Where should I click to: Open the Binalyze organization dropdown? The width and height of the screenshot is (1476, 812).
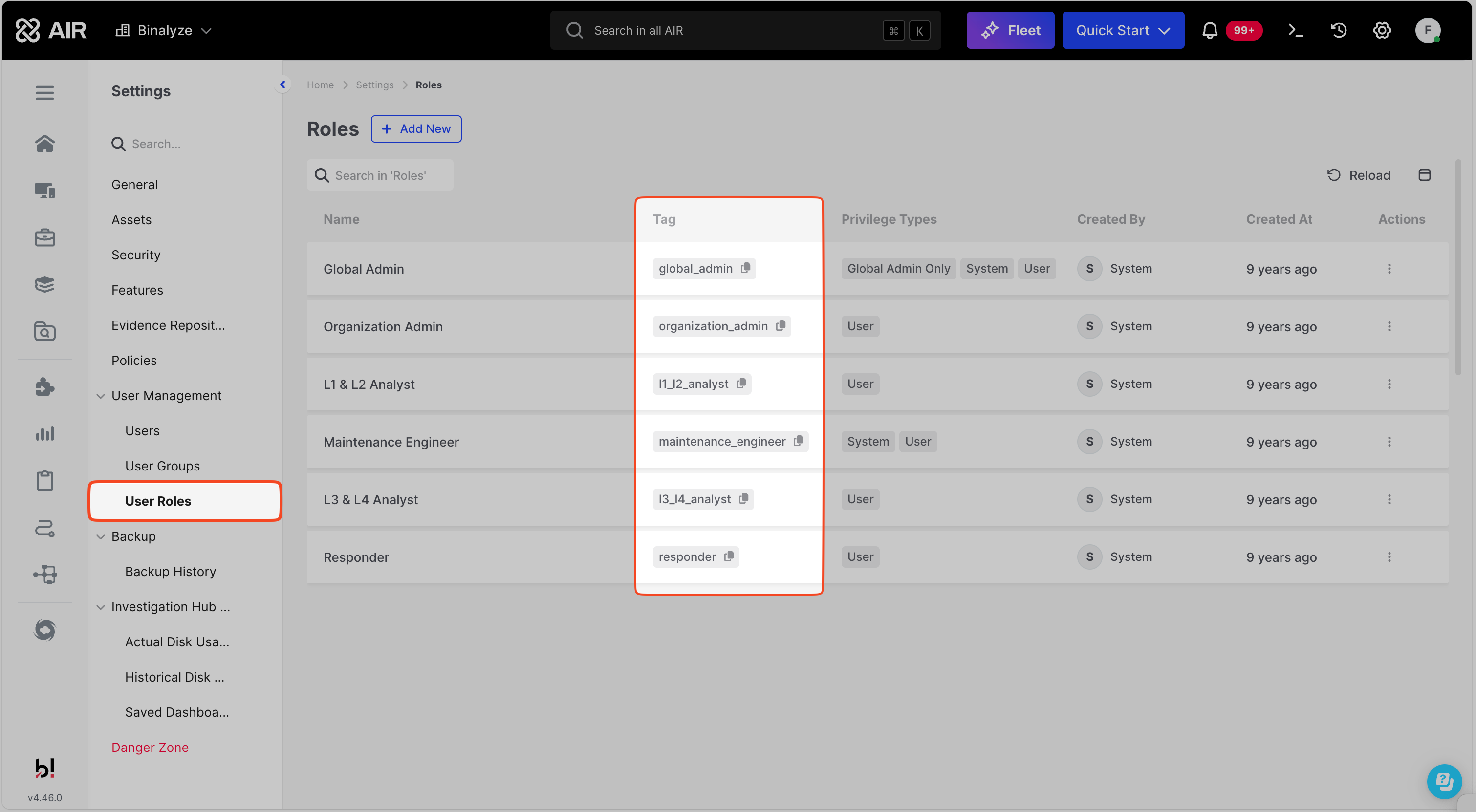164,30
